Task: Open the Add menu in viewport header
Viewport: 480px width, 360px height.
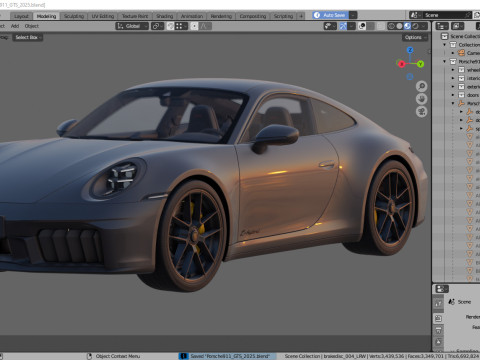Action: click(x=15, y=26)
